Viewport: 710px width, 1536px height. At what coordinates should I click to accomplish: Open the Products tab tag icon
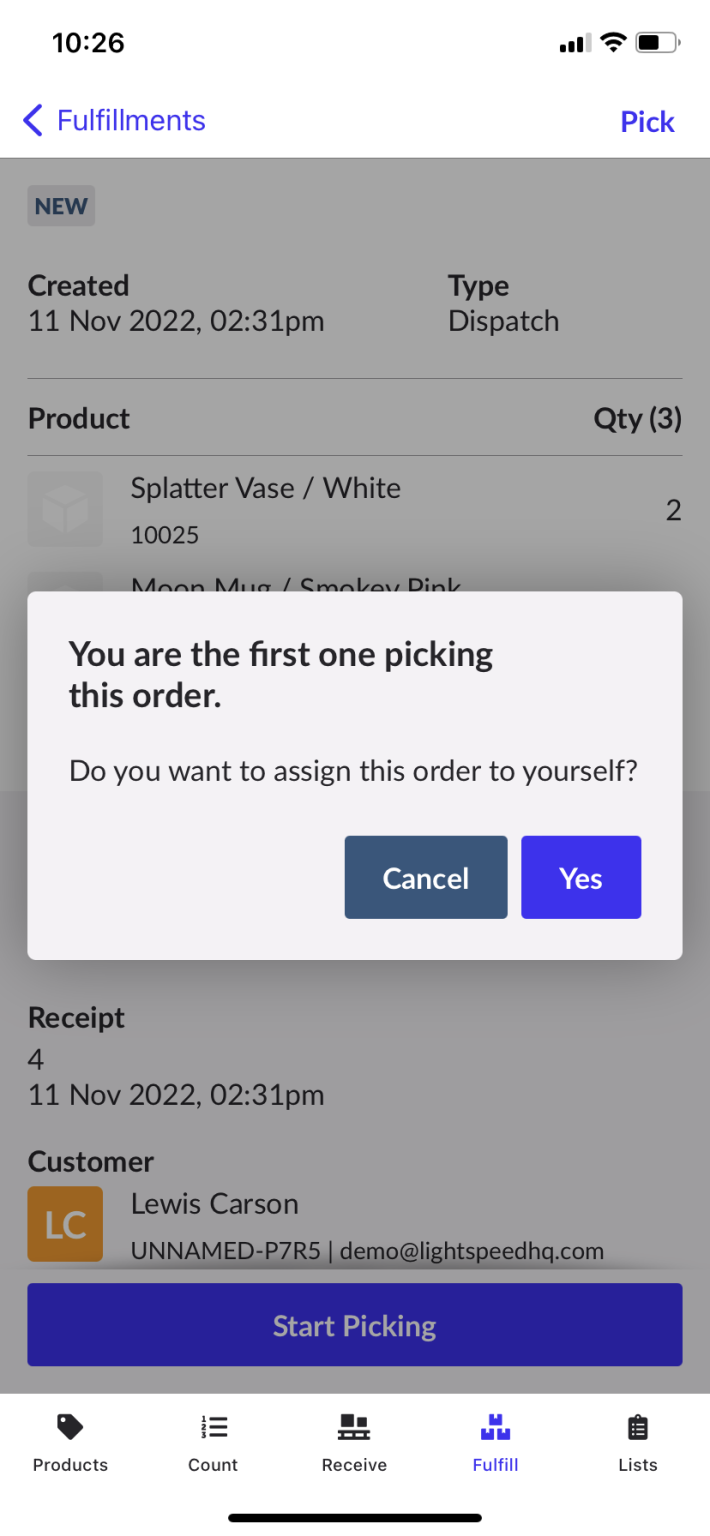pos(70,1427)
